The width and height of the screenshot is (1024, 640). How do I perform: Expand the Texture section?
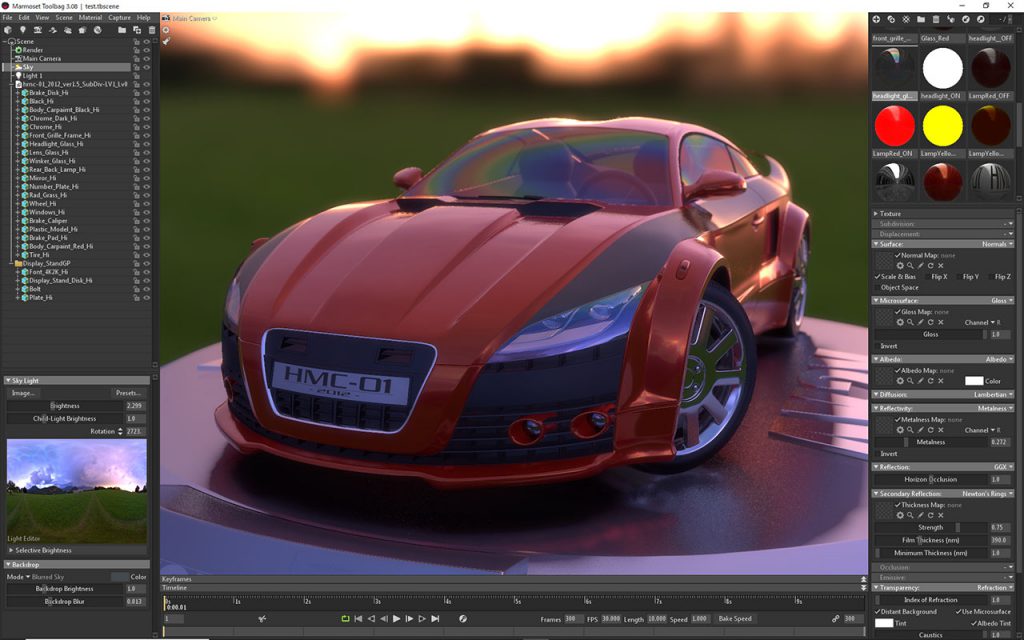tap(876, 213)
